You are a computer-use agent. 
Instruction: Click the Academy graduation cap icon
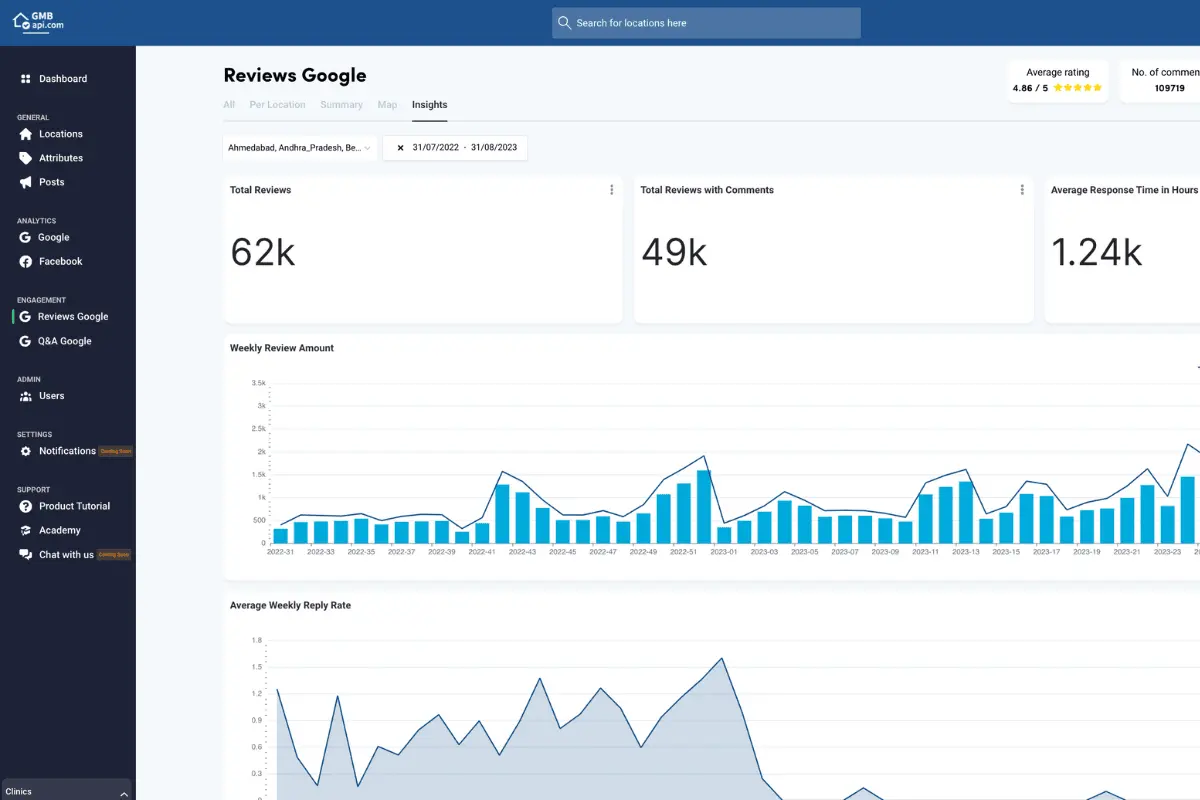(26, 530)
